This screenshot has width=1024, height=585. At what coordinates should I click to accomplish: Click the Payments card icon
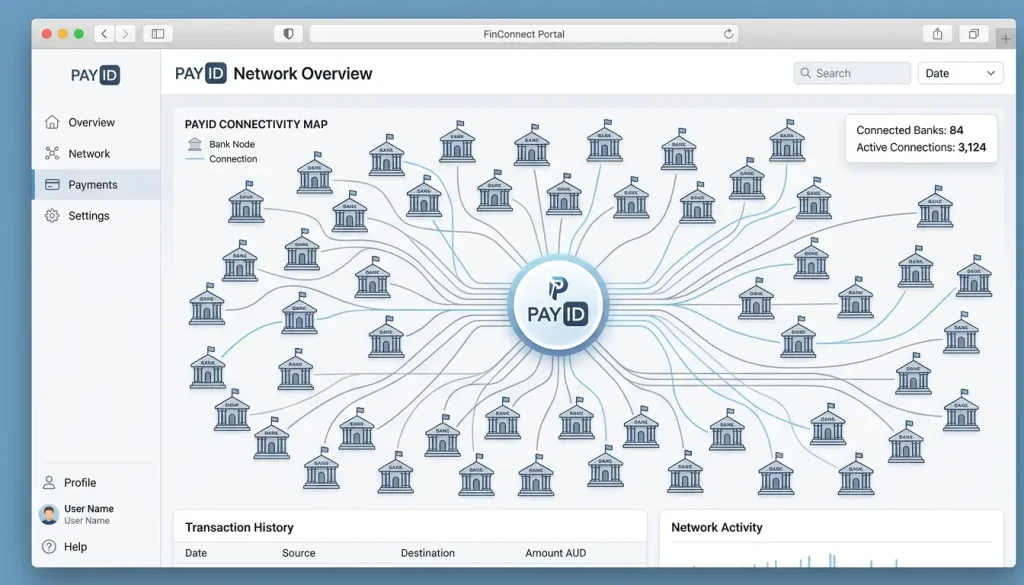pos(52,185)
